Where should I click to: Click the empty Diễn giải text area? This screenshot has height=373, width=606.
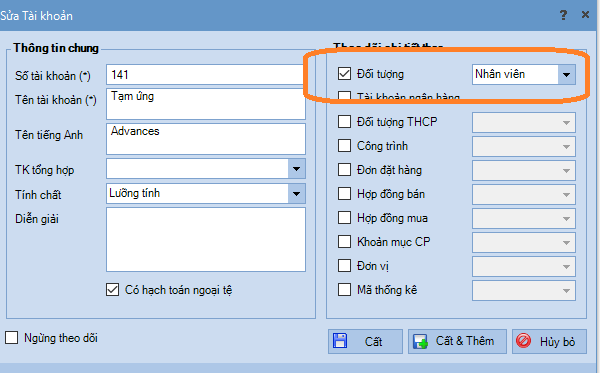pyautogui.click(x=206, y=240)
